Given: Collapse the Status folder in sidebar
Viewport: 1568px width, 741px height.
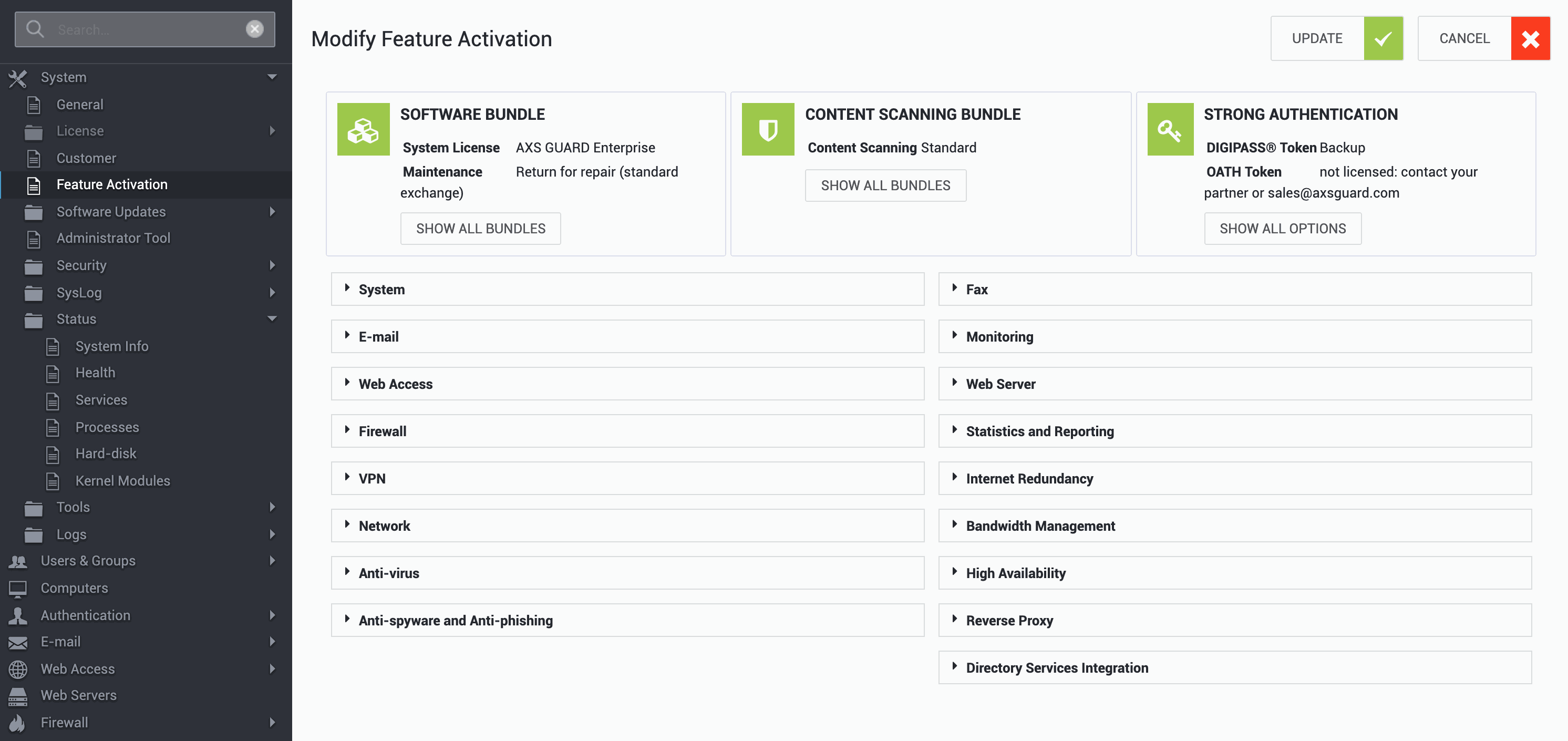Looking at the screenshot, I should tap(272, 318).
